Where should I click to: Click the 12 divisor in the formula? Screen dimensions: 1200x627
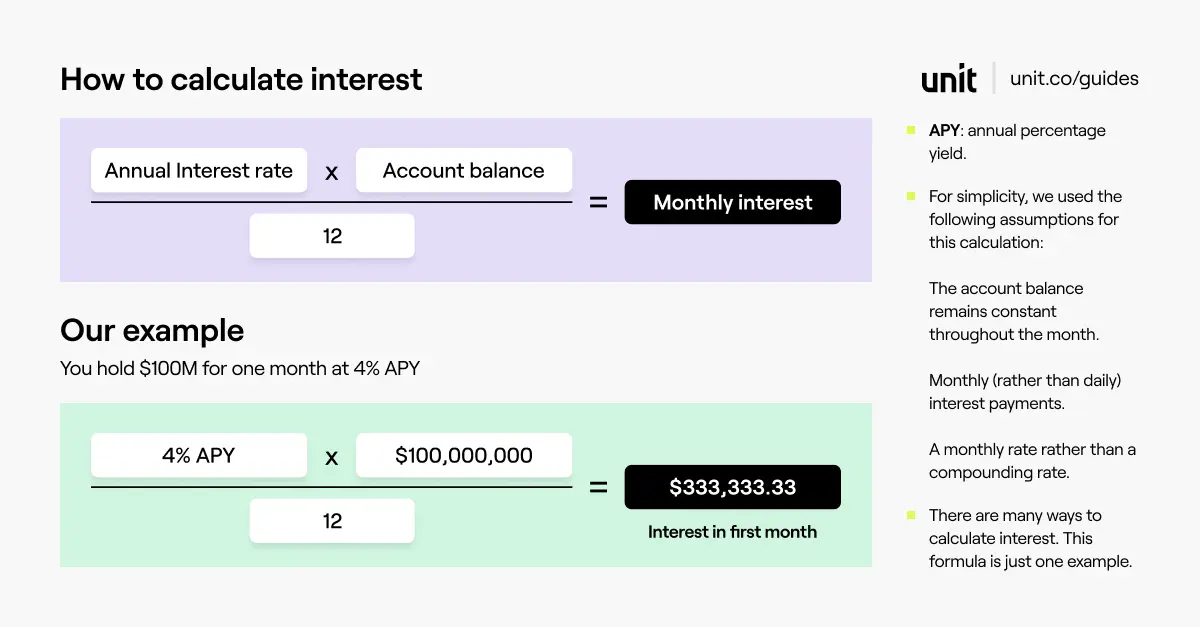[x=332, y=236]
